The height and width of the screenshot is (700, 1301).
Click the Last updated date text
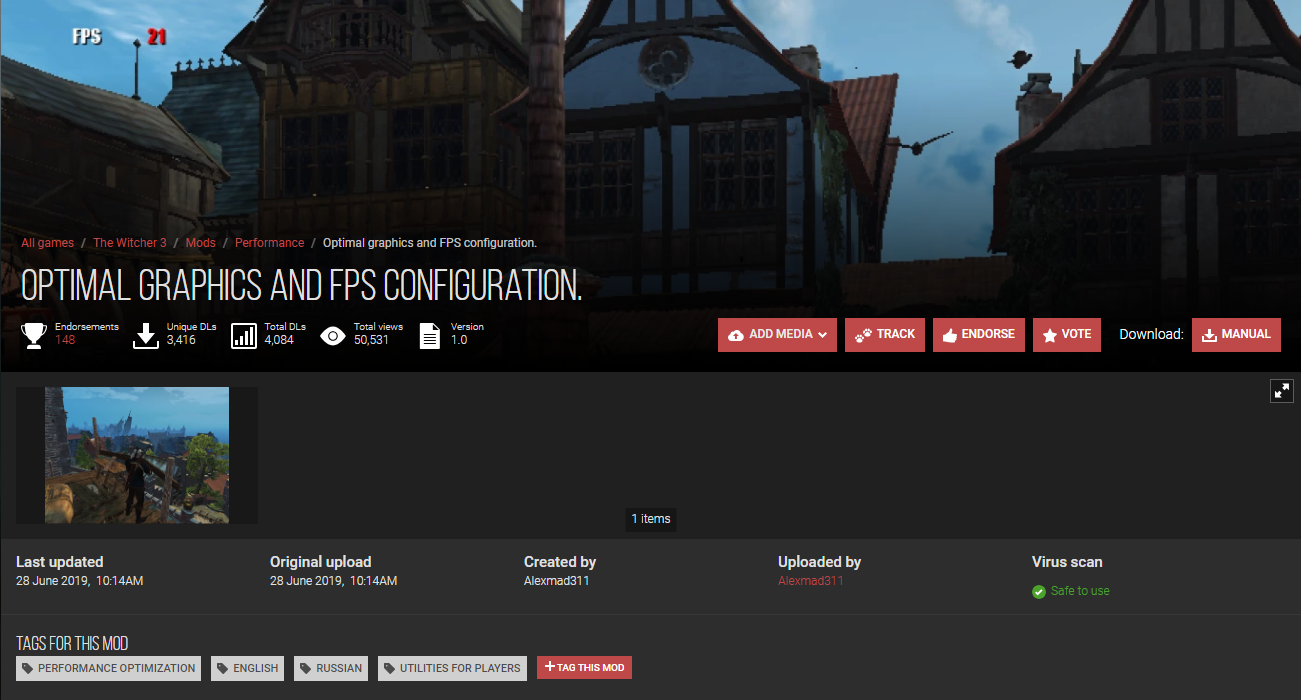pyautogui.click(x=80, y=581)
